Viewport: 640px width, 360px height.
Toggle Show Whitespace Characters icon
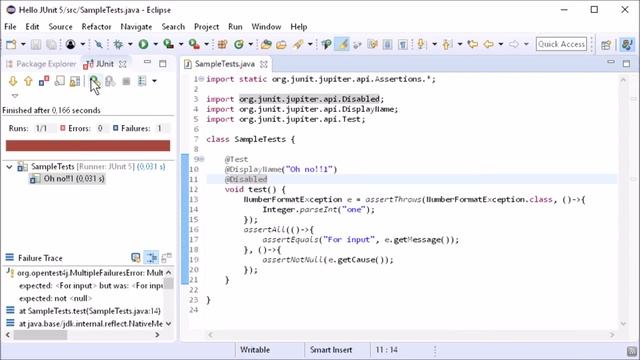(403, 44)
